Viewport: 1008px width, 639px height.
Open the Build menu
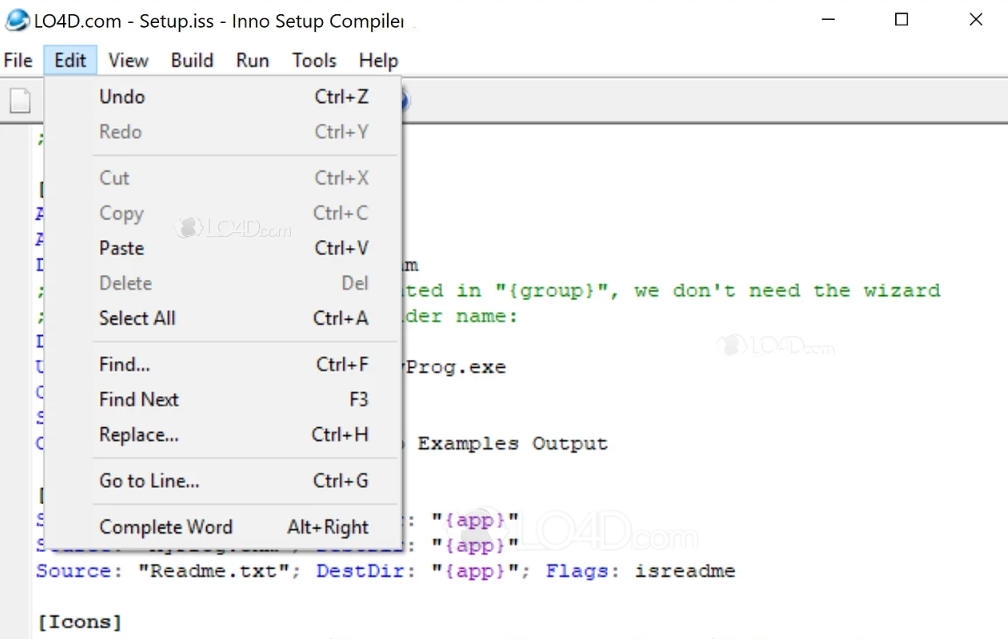[x=192, y=60]
